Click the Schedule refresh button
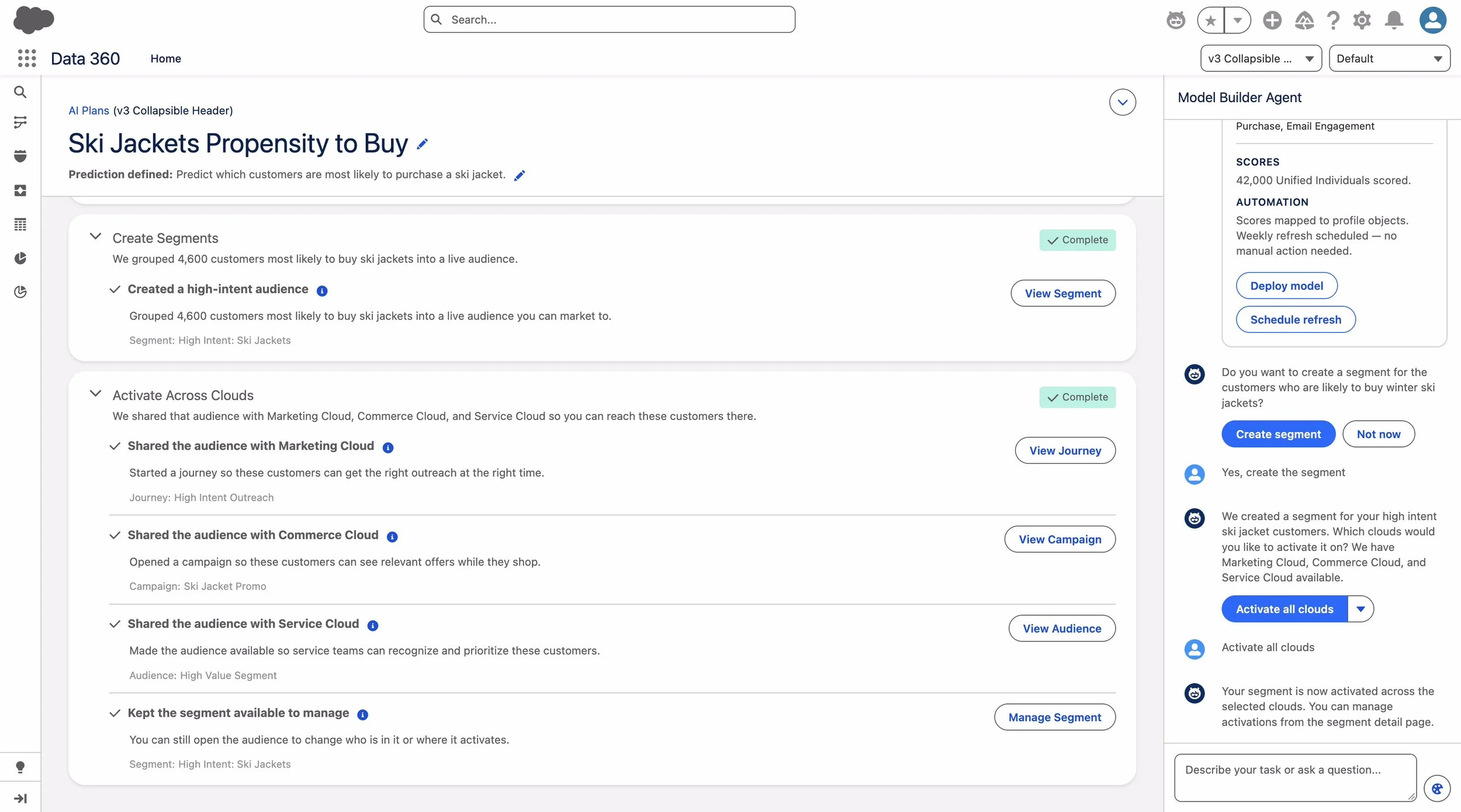The image size is (1461, 812). (x=1296, y=320)
